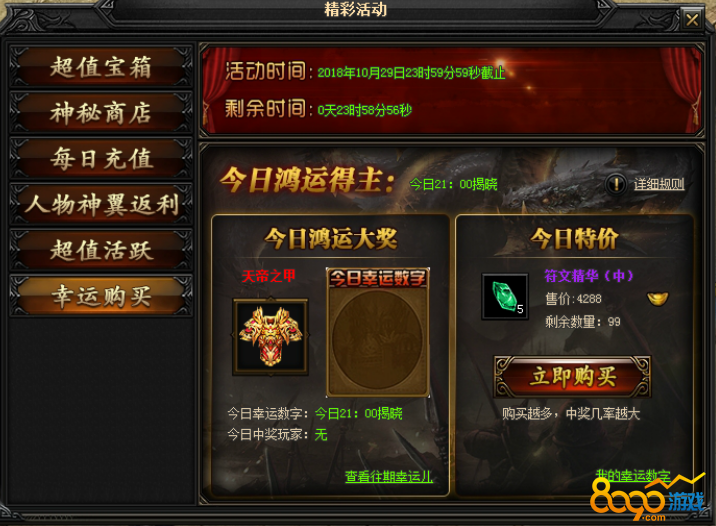
Task: Click the gold ingot currency icon
Action: pyautogui.click(x=658, y=299)
